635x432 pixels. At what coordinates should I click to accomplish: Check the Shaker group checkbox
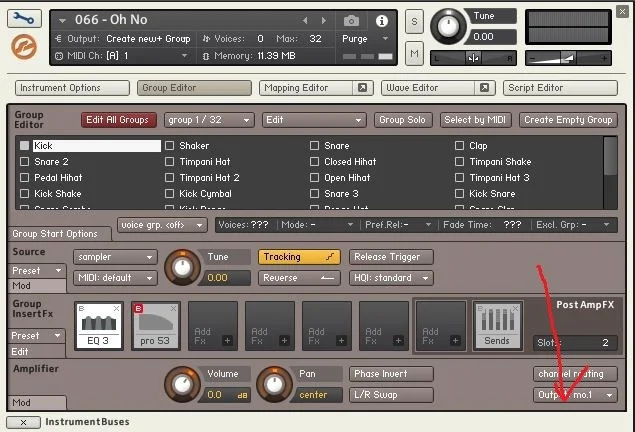169,145
